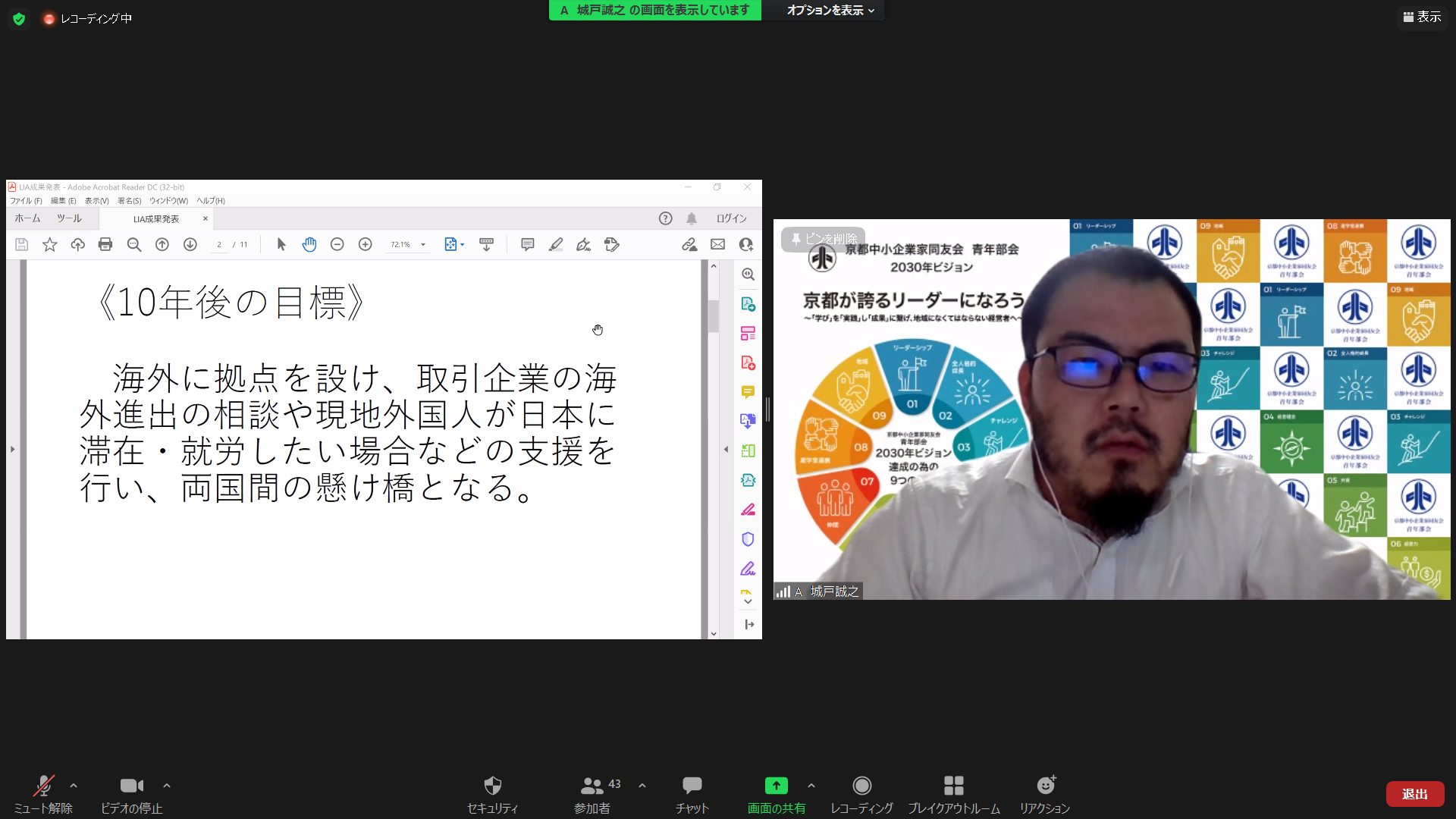Open notifications bell in Acrobat
1456x819 pixels.
[692, 218]
